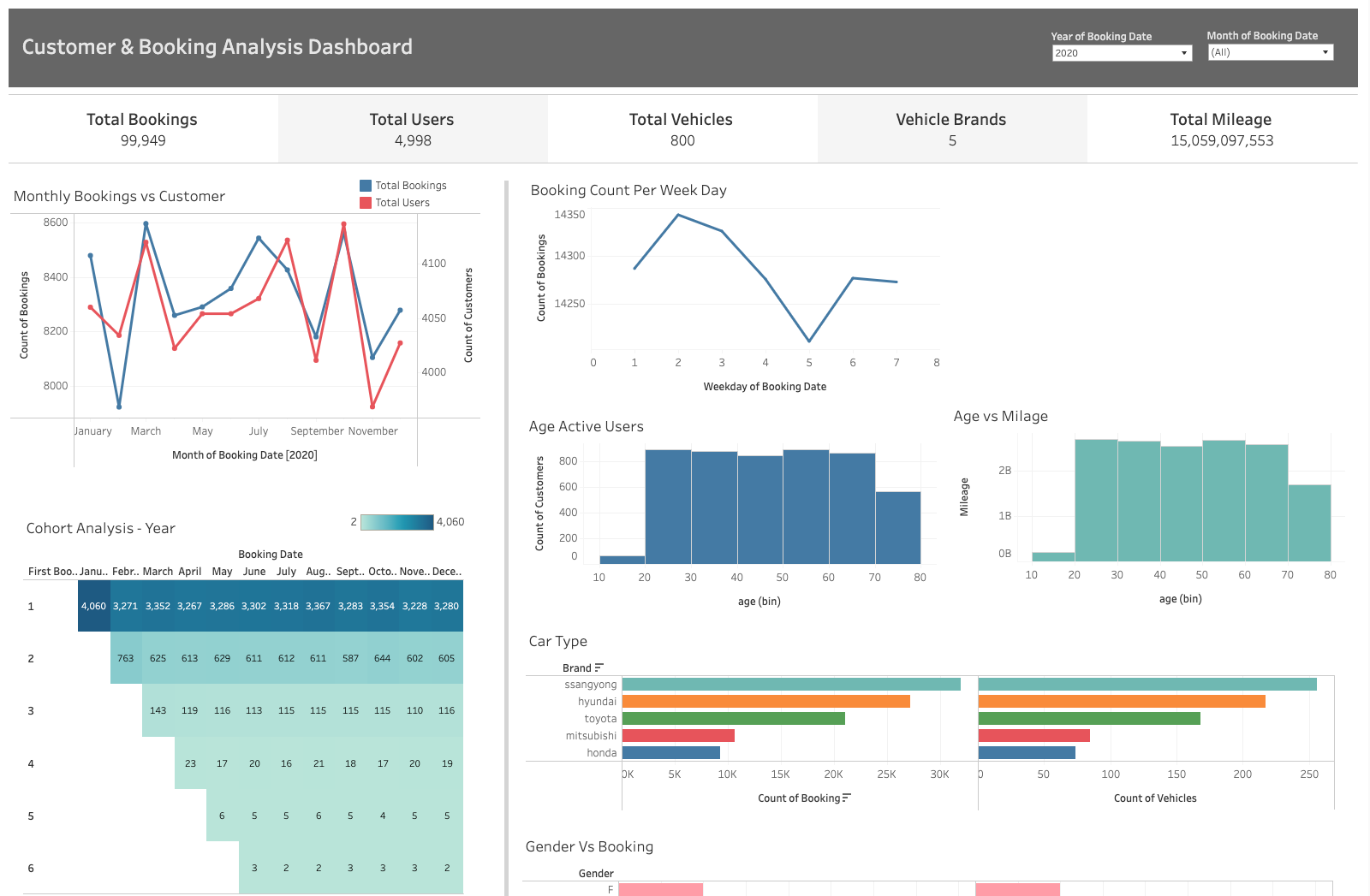Click the Customer & Booking Analysis Dashboard title
Image resolution: width=1370 pixels, height=896 pixels.
(217, 47)
